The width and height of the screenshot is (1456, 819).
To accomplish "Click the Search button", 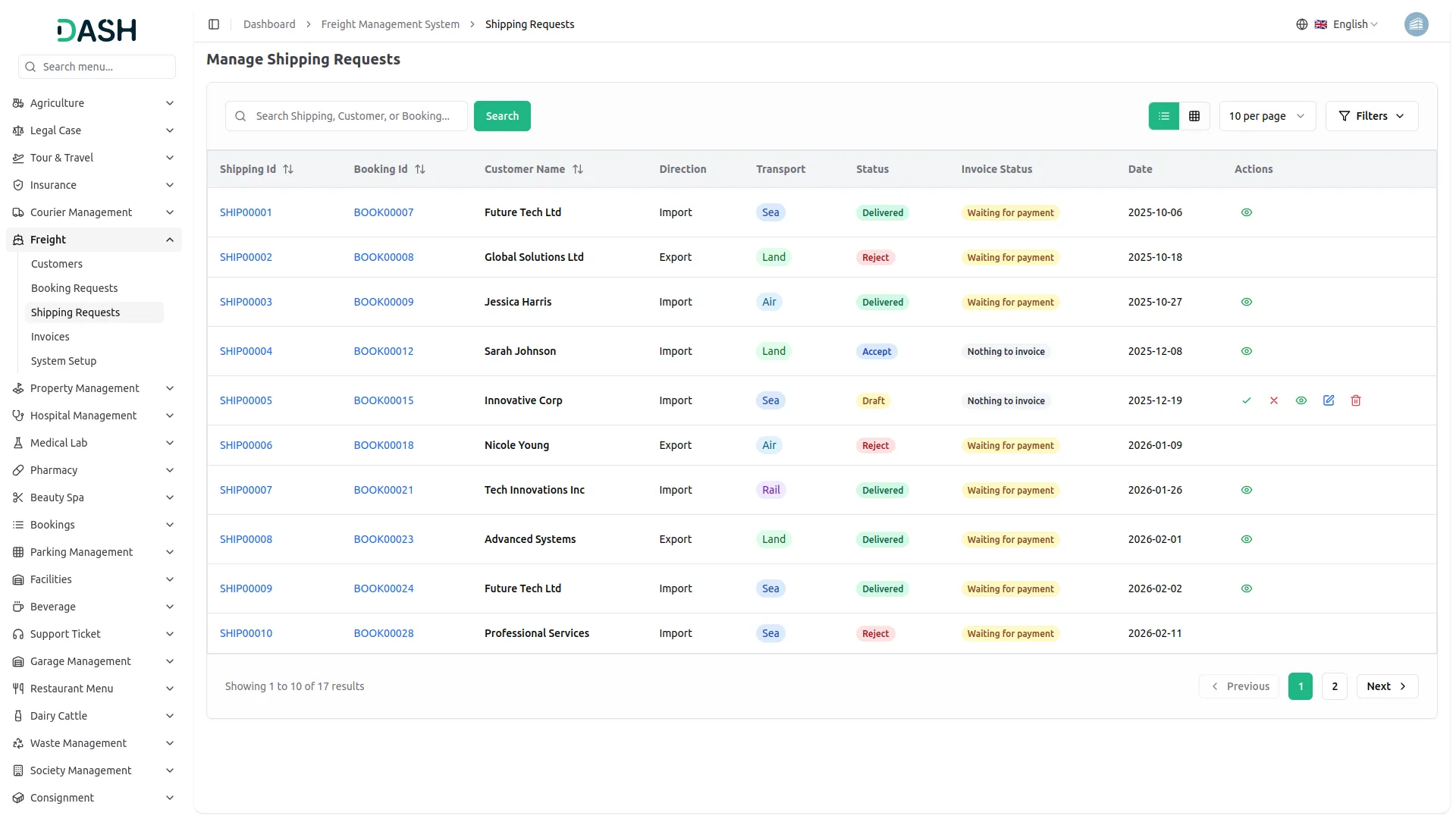I will click(x=502, y=115).
